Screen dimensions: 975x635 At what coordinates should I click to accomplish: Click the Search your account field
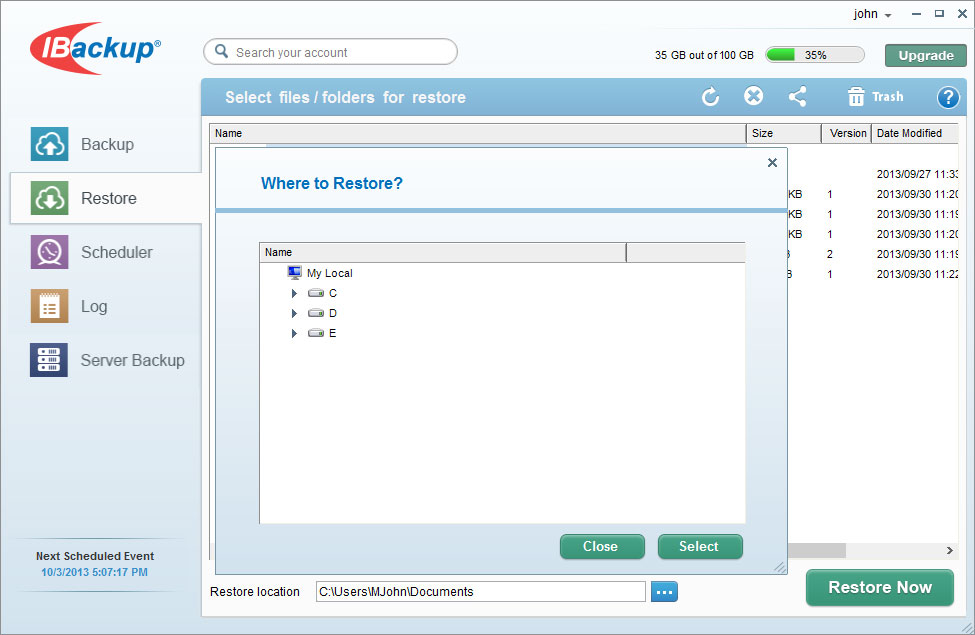click(330, 52)
